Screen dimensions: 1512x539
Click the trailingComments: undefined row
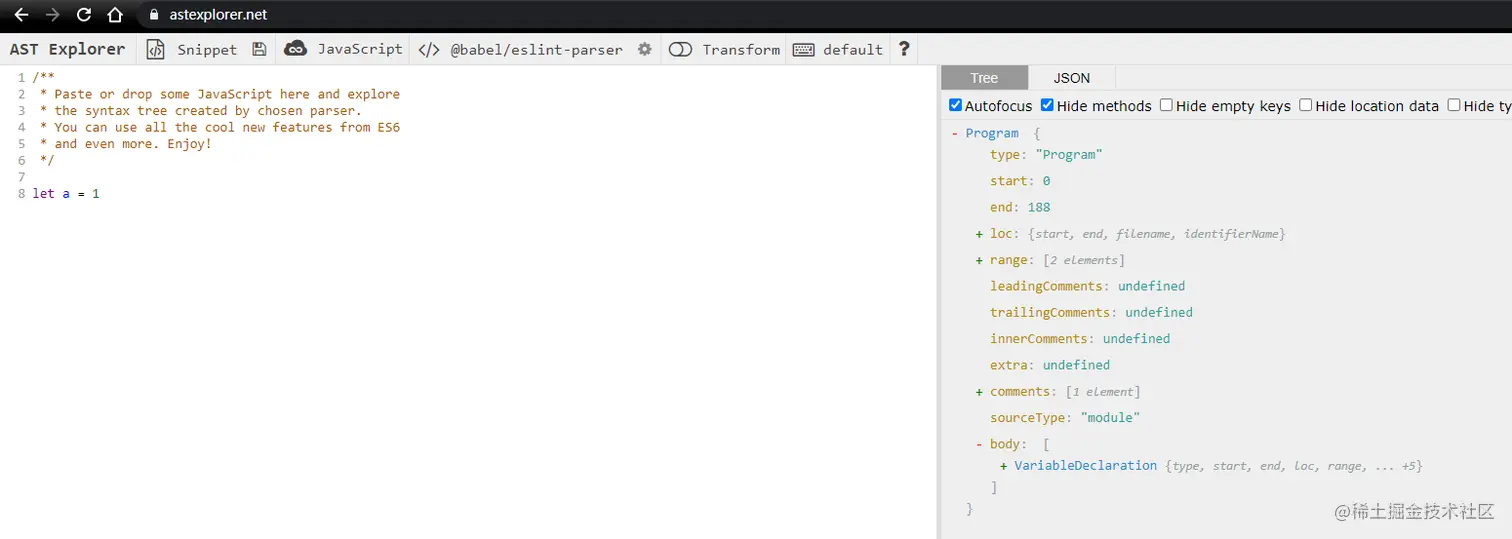[1091, 312]
